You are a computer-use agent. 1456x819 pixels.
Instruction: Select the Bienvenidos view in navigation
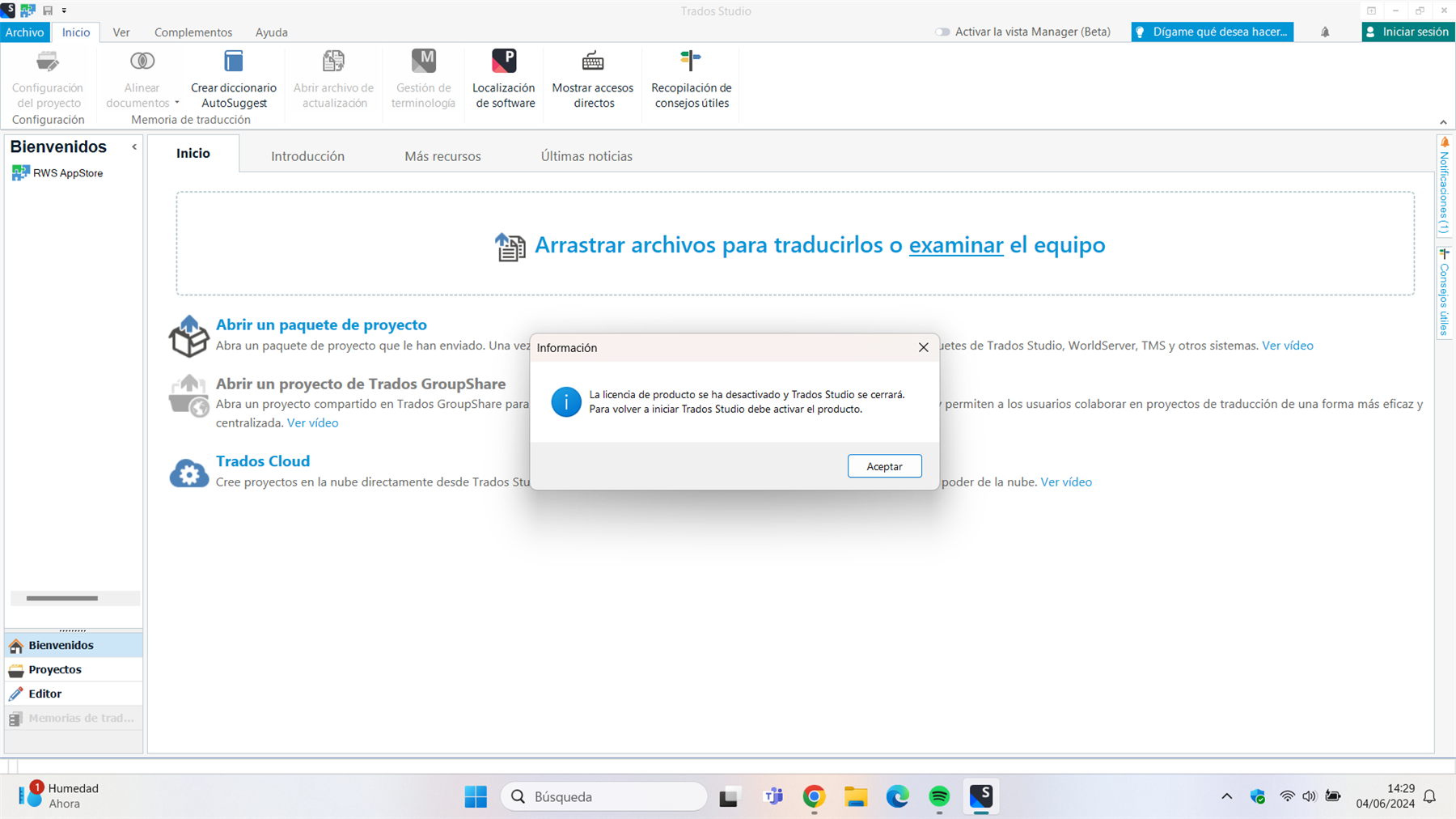pos(74,645)
